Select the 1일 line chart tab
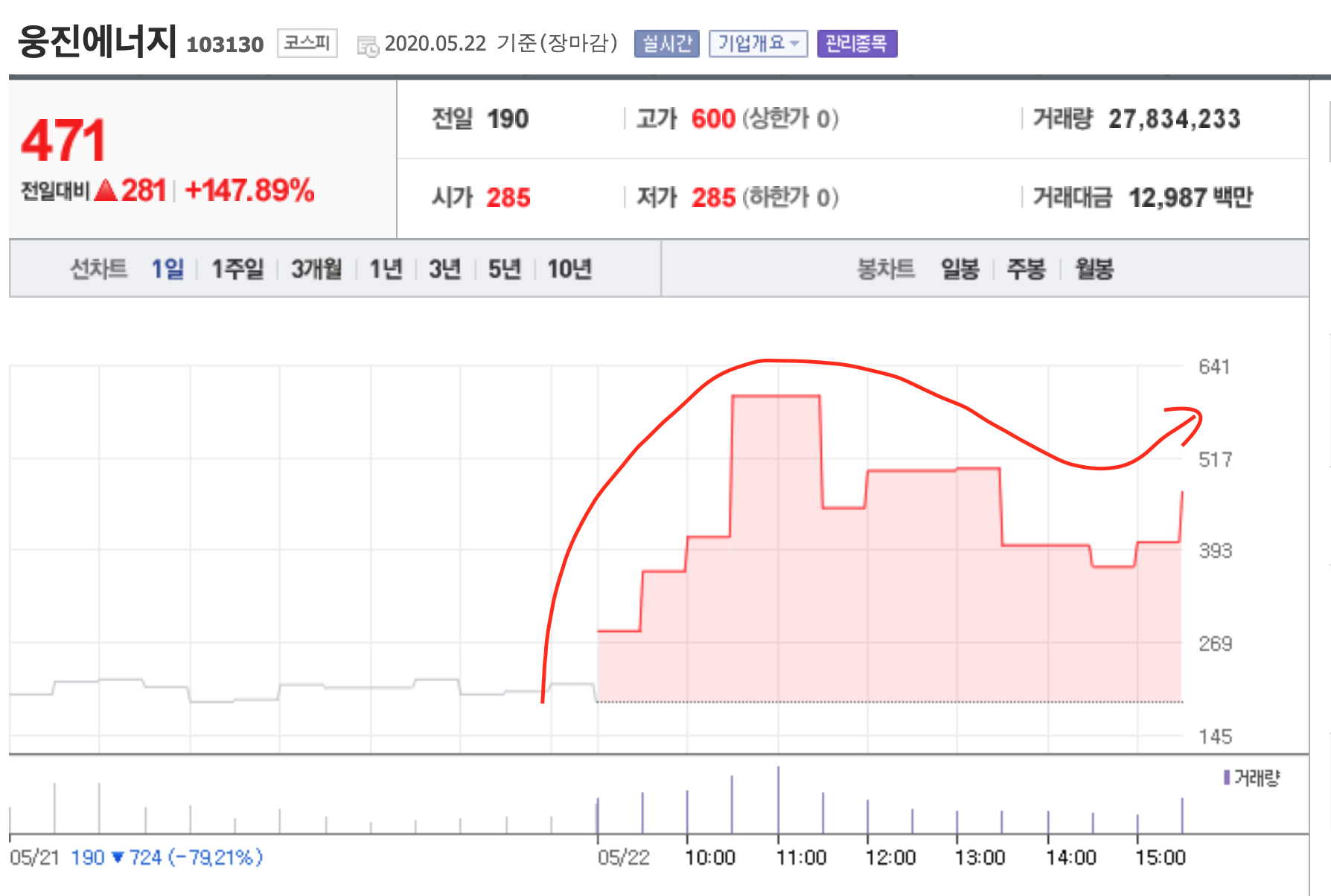The image size is (1331, 896). click(167, 269)
